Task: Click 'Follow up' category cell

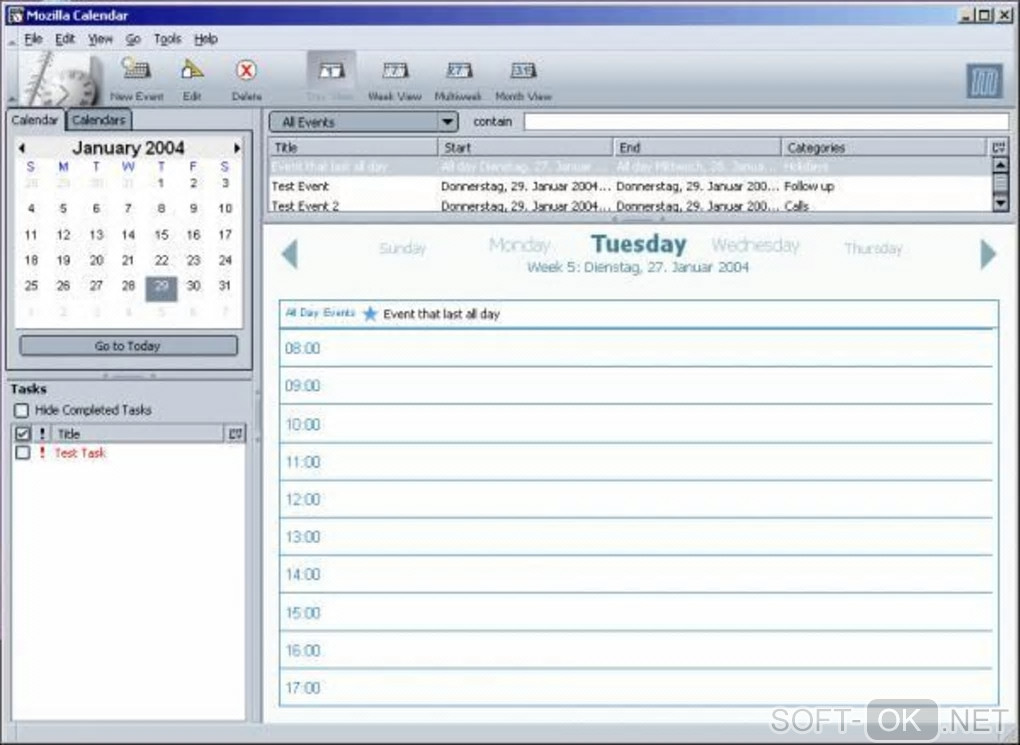Action: pyautogui.click(x=809, y=187)
